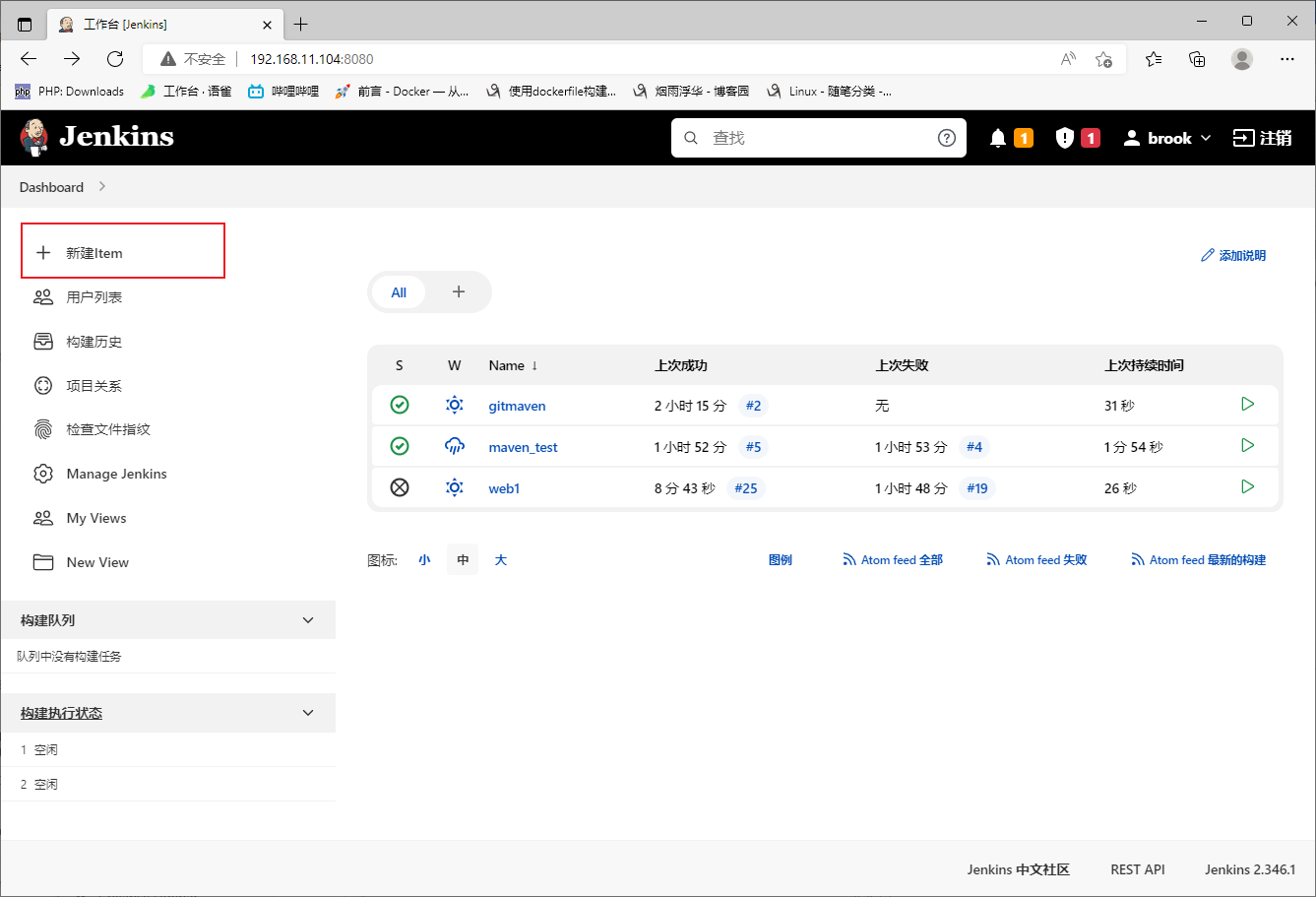
Task: Start a build for web1
Action: (1247, 487)
